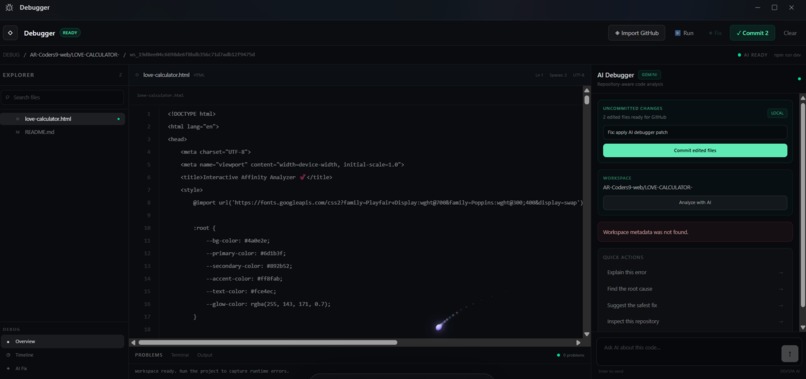Focus the Ask AI about this code input
The width and height of the screenshot is (806, 379).
click(689, 351)
